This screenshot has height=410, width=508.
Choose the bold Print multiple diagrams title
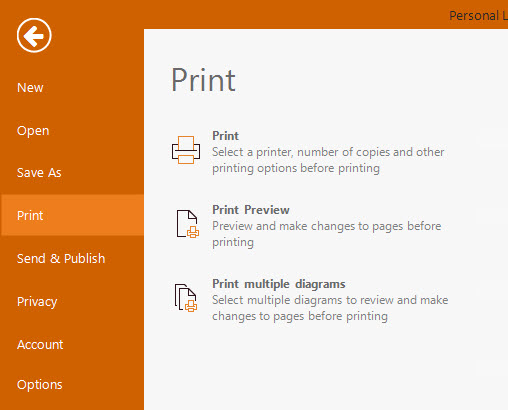[279, 284]
